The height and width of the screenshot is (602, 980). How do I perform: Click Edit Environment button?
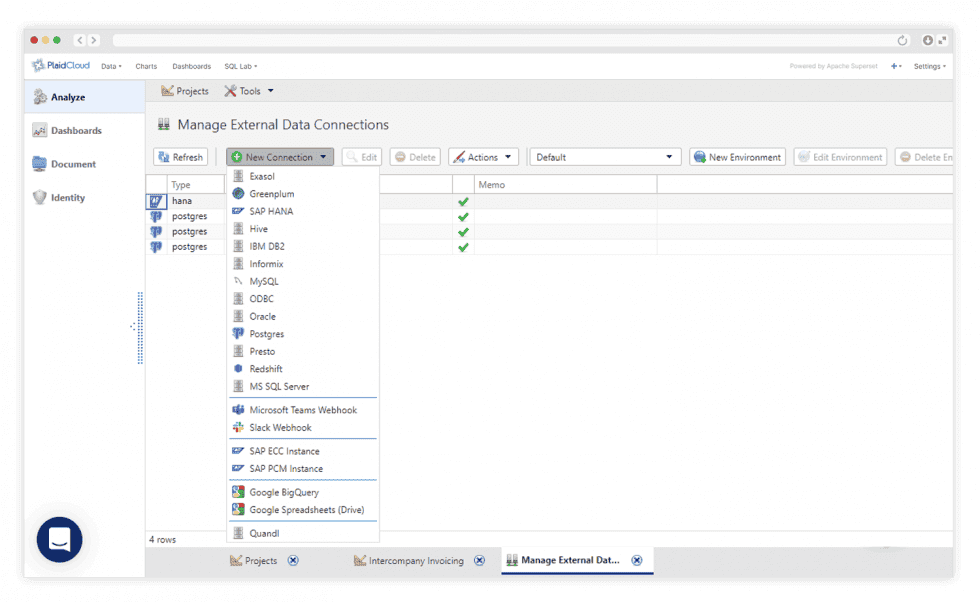tap(841, 157)
